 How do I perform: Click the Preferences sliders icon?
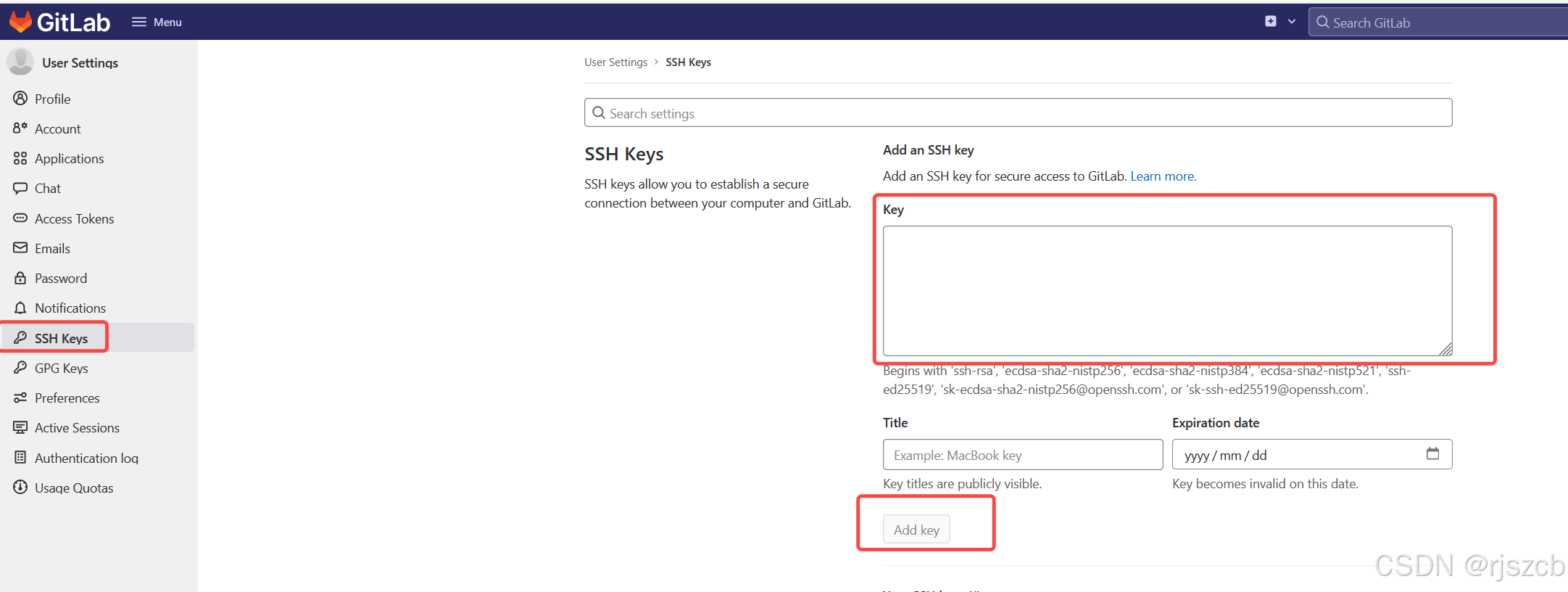20,398
